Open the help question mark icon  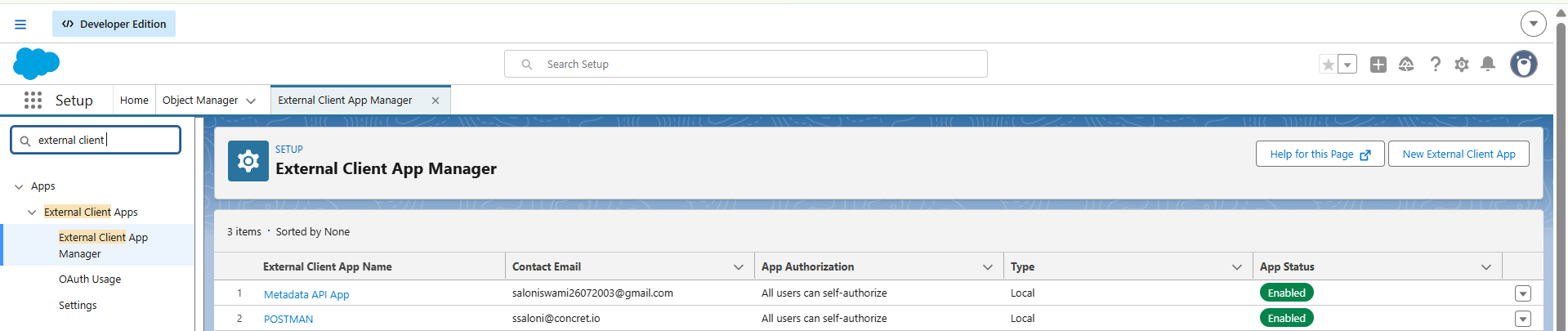(x=1435, y=64)
